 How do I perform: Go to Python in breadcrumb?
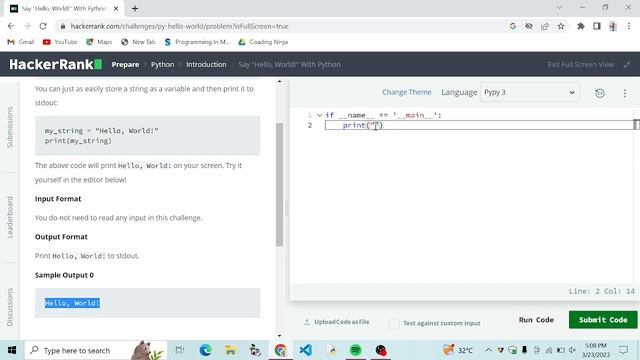pos(162,64)
